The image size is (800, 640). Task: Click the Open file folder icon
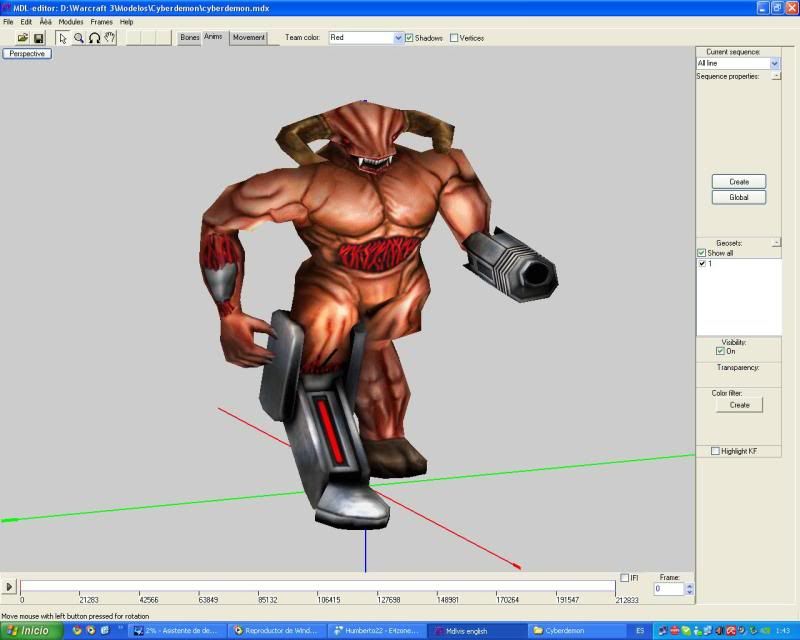point(22,38)
